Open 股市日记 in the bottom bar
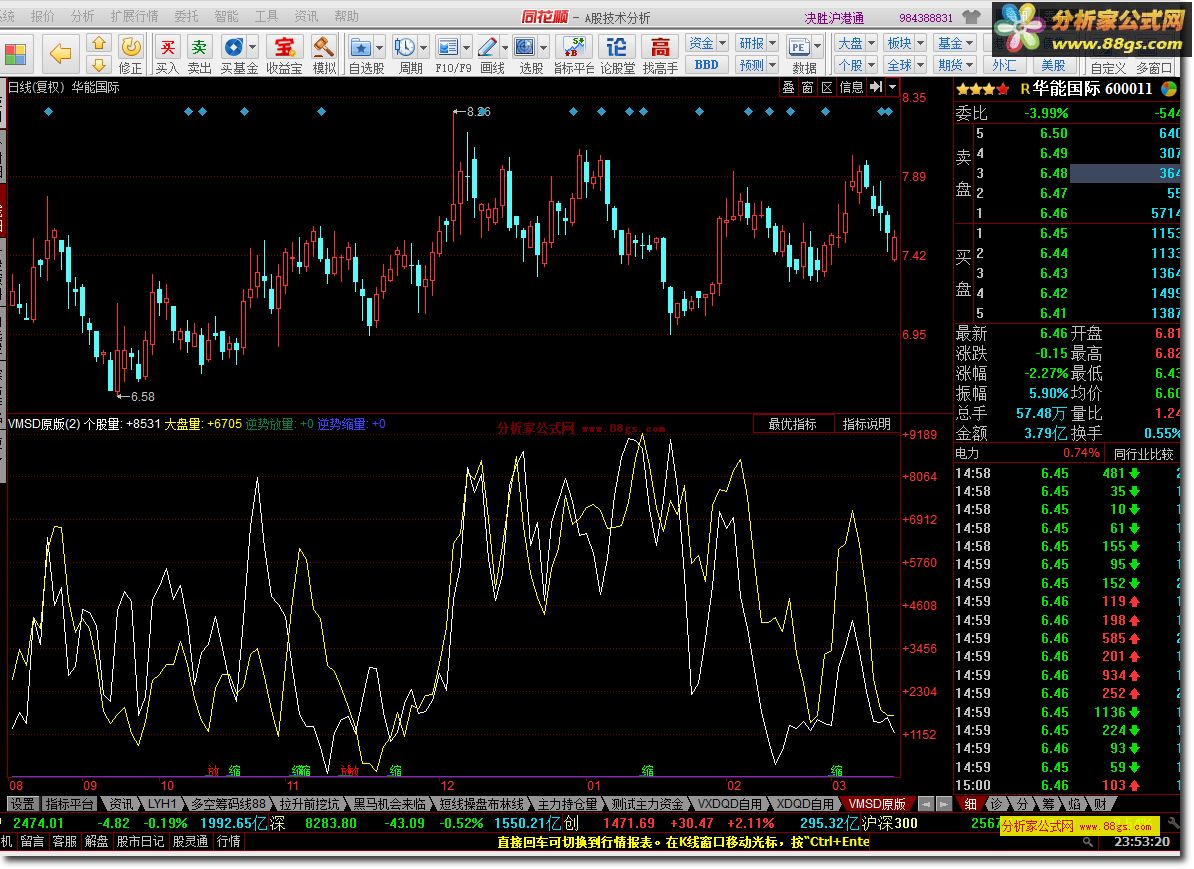Viewport: 1194px width, 869px height. (141, 842)
